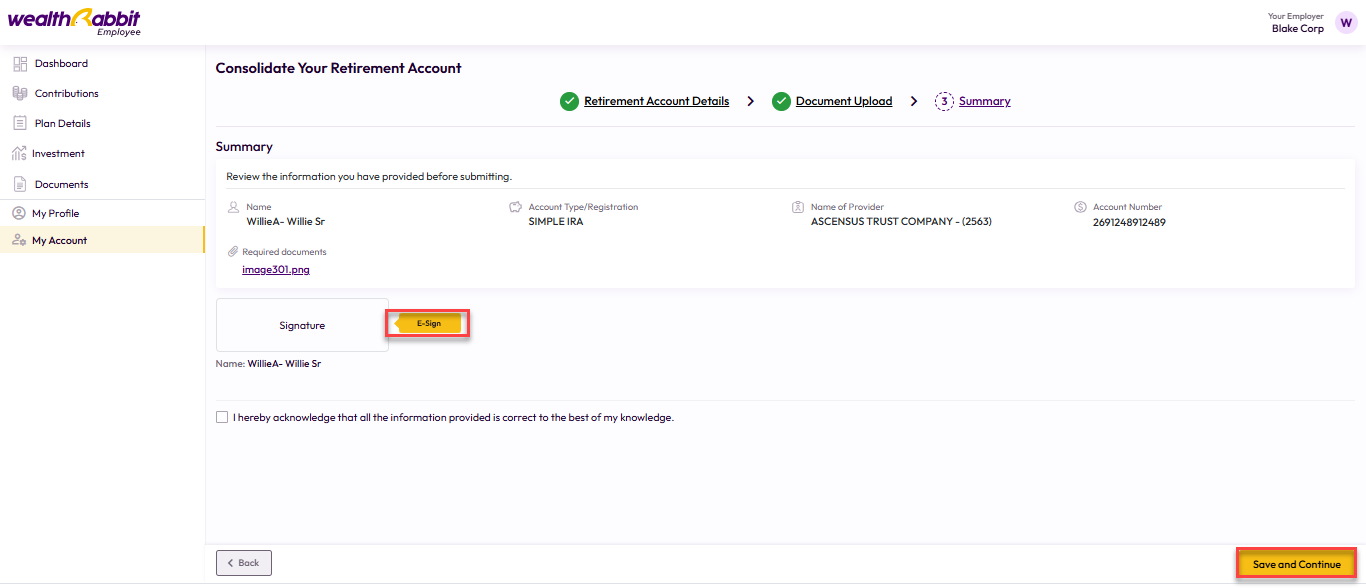Select the WillieA- Willie Sr name value in summary

[286, 222]
